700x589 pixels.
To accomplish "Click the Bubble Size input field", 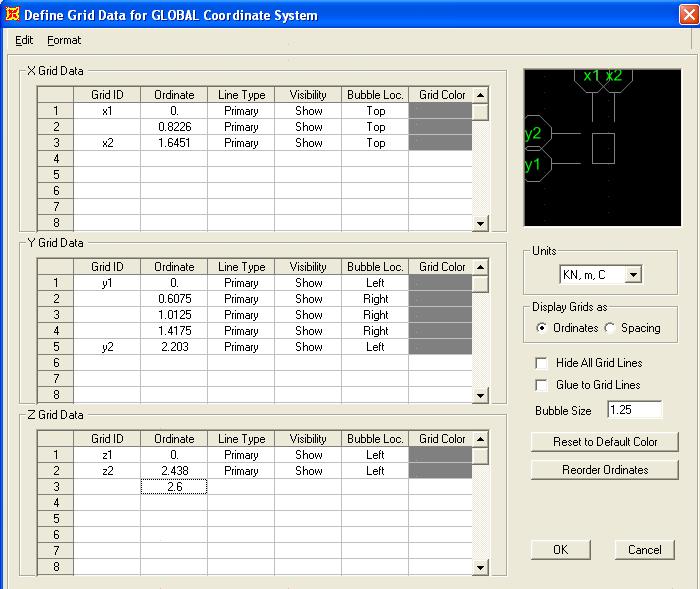I will coord(635,410).
